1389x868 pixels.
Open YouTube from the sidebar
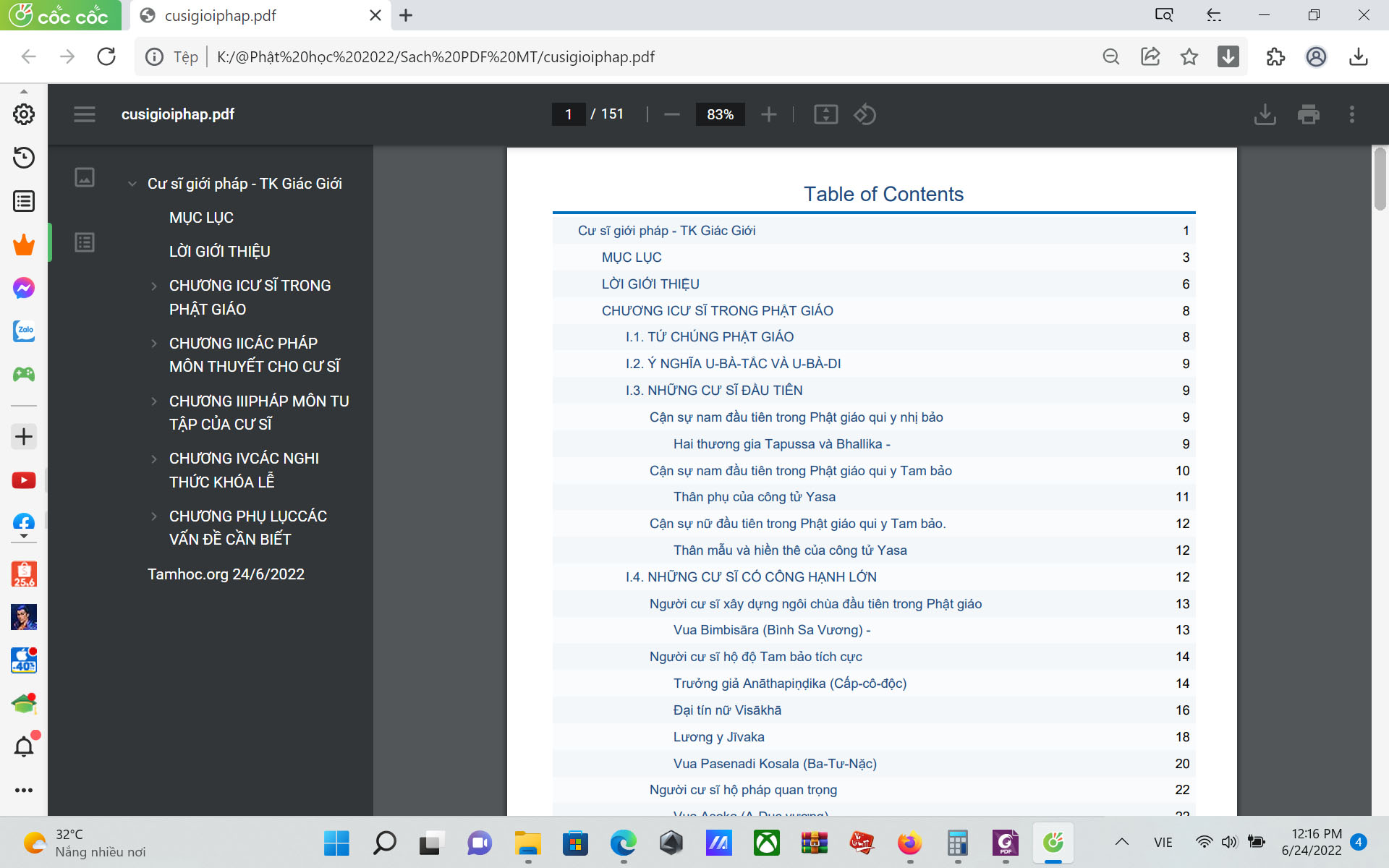pyautogui.click(x=24, y=480)
